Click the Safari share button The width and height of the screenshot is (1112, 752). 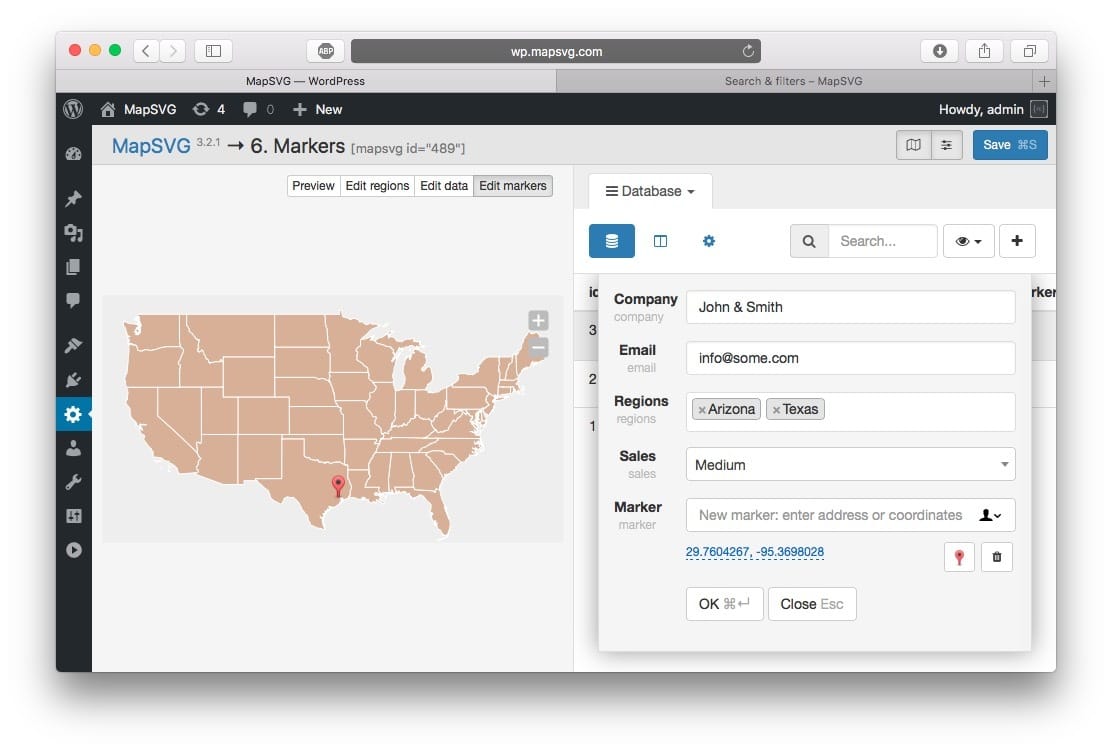pos(984,51)
